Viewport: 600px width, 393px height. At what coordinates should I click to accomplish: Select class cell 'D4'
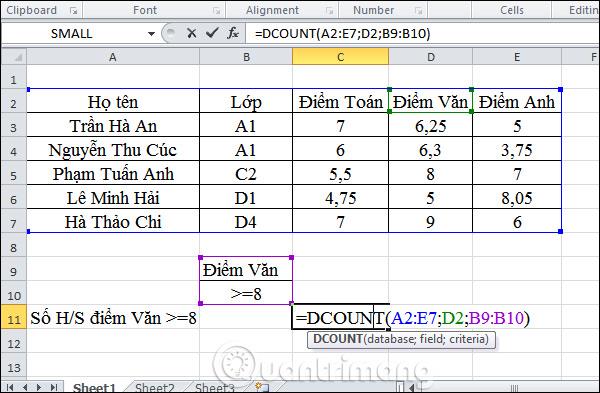[x=246, y=222]
